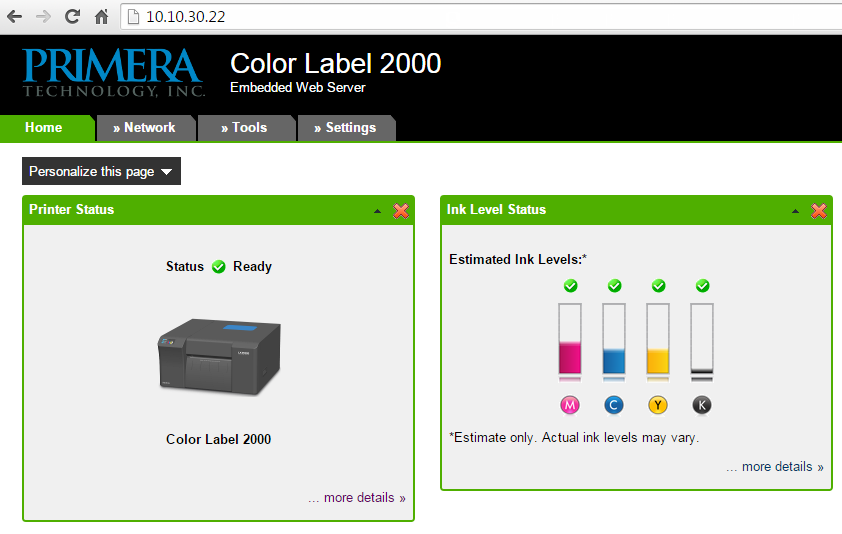Go forward in browser
This screenshot has width=842, height=534.
[43, 17]
